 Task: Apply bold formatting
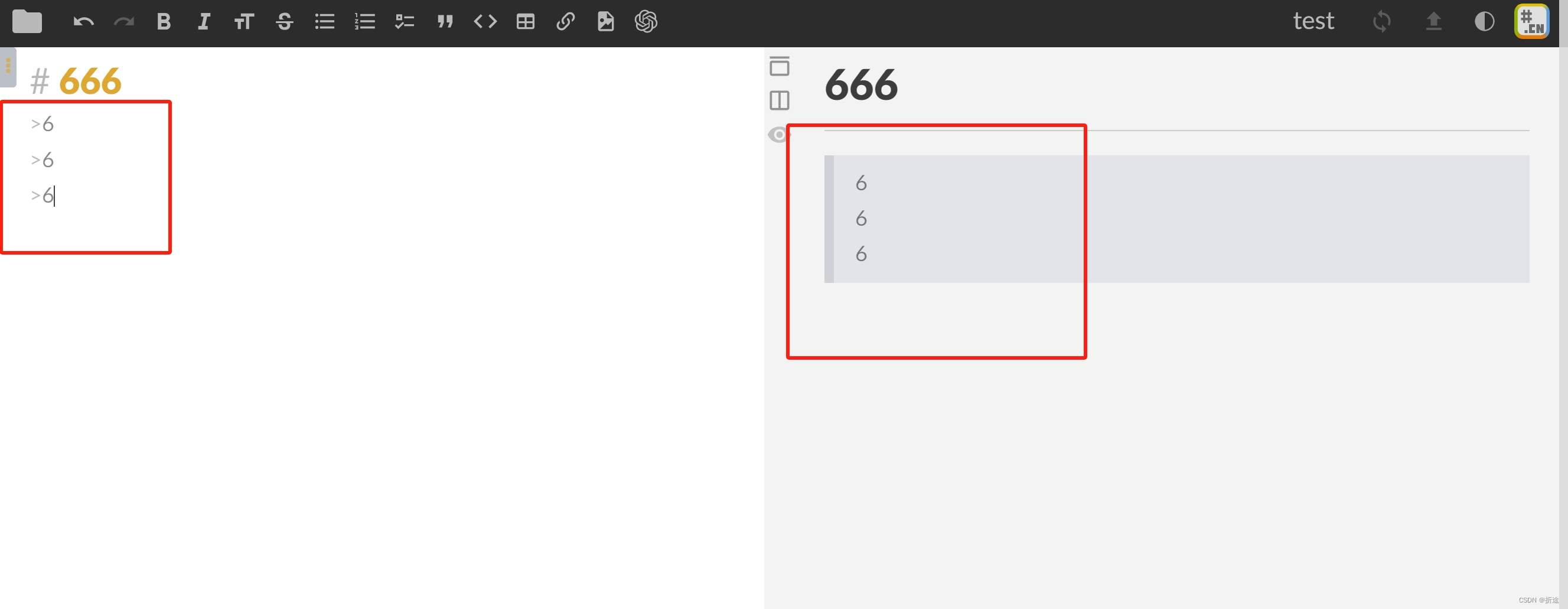(164, 22)
